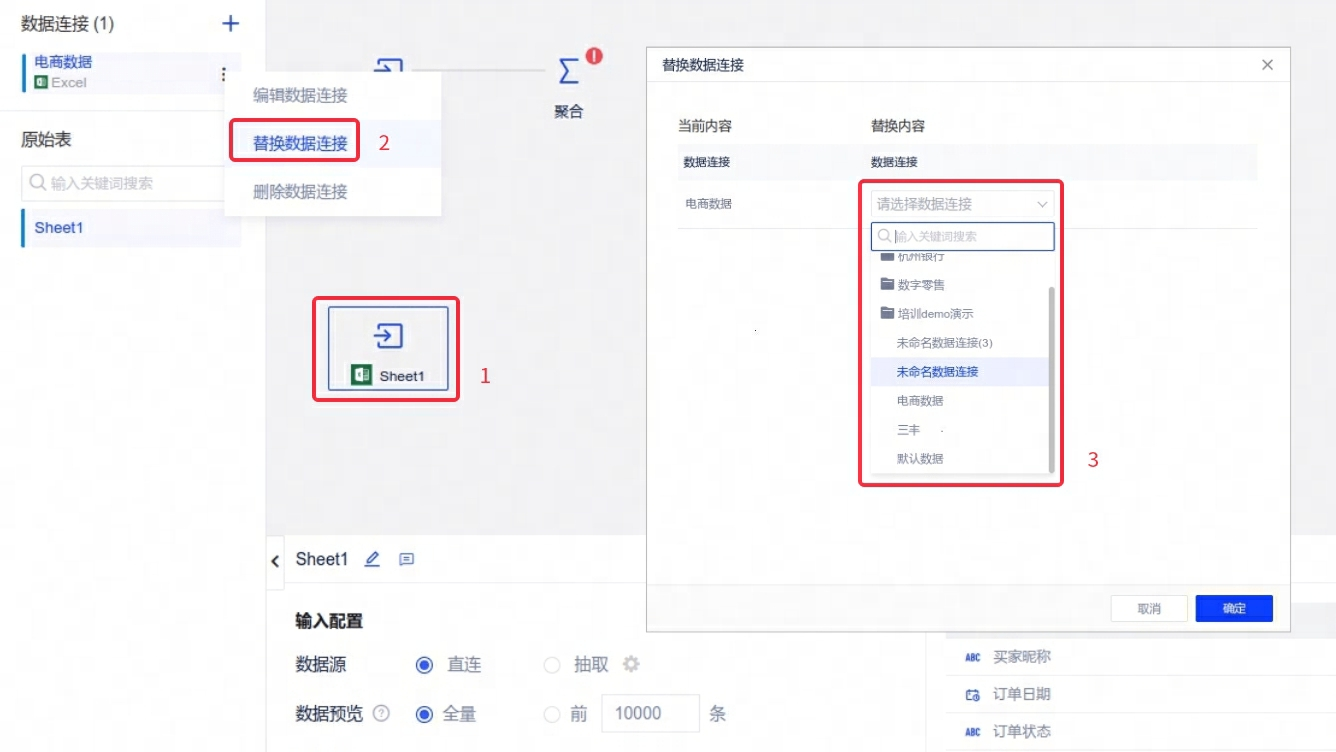Collapse the panel with the left chevron
Viewport: 1336px width, 752px height.
[x=275, y=561]
